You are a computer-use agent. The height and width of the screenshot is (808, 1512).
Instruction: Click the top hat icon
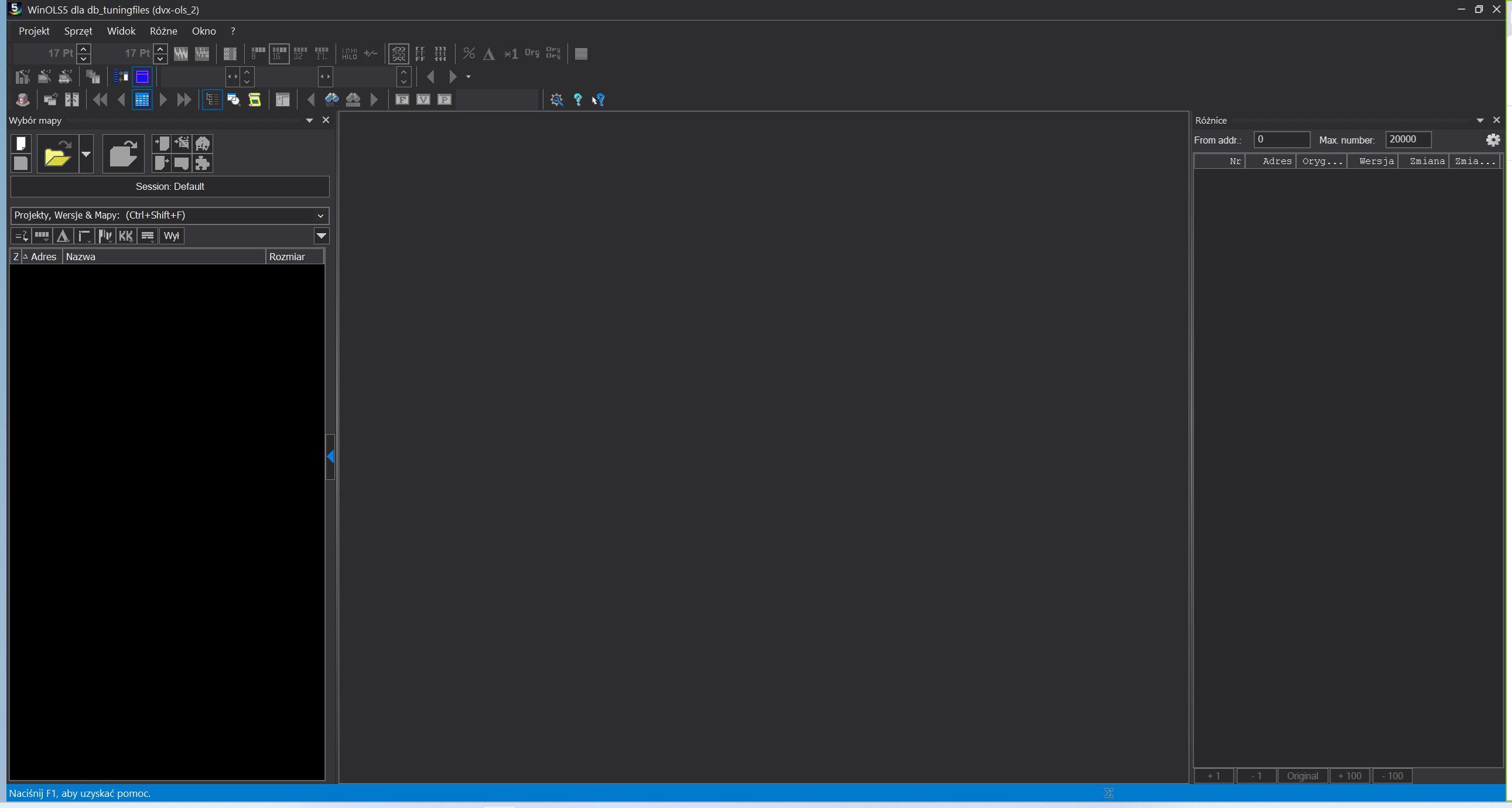(x=23, y=100)
